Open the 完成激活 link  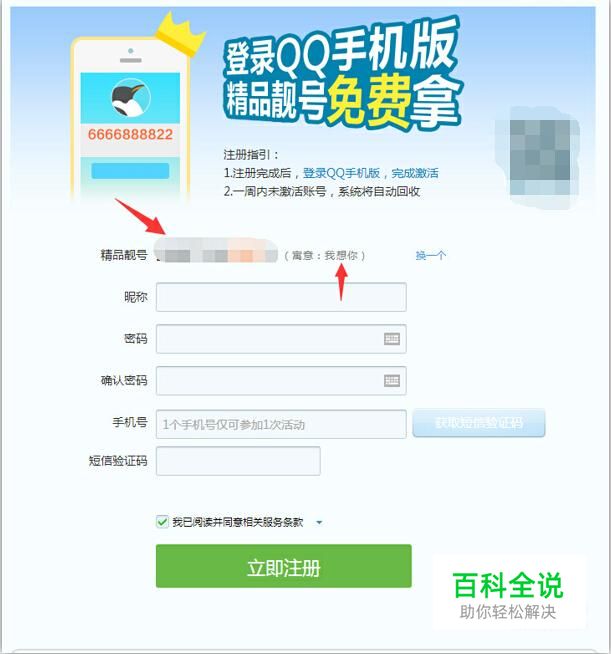pos(415,173)
